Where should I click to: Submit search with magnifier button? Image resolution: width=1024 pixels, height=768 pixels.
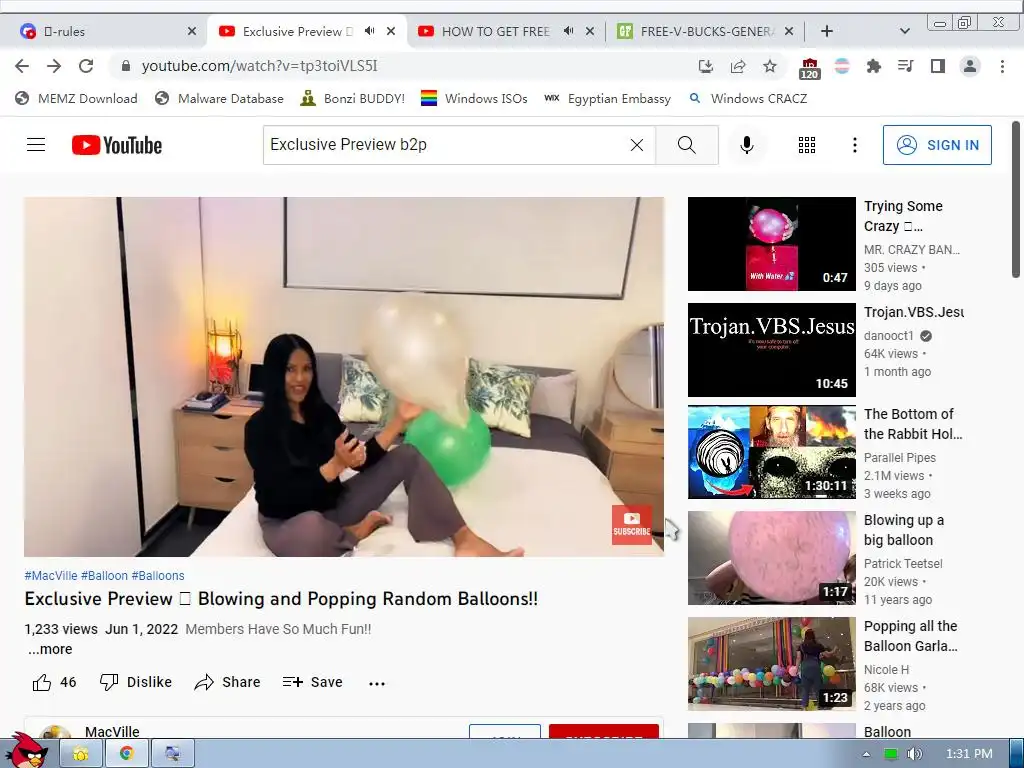(x=686, y=145)
